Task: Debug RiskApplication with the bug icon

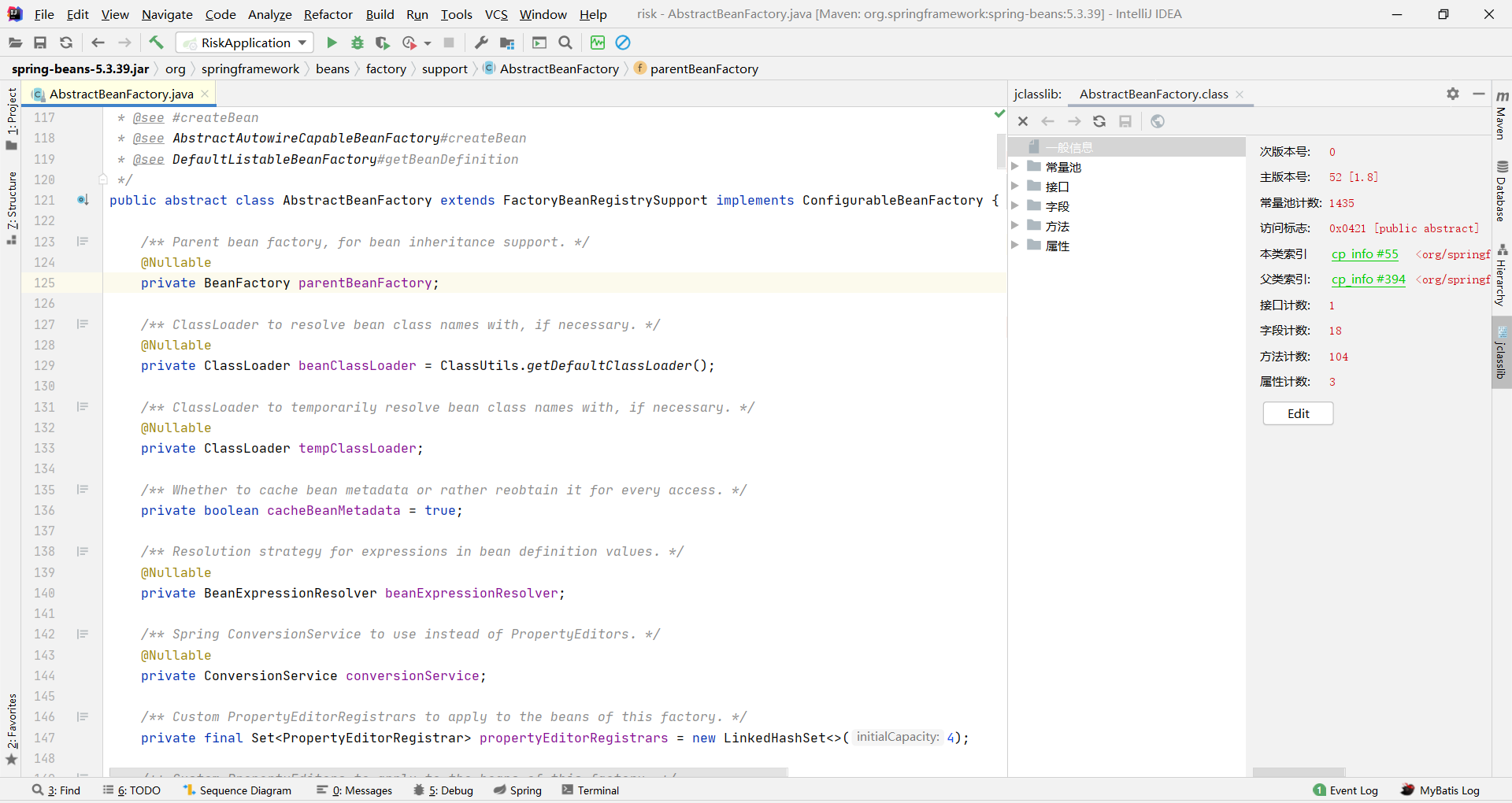Action: 358,43
